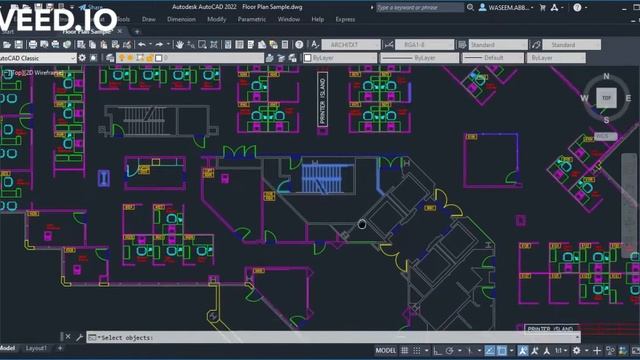Open the layer 0 list dropdown
This screenshot has height=360, width=640.
coord(190,58)
